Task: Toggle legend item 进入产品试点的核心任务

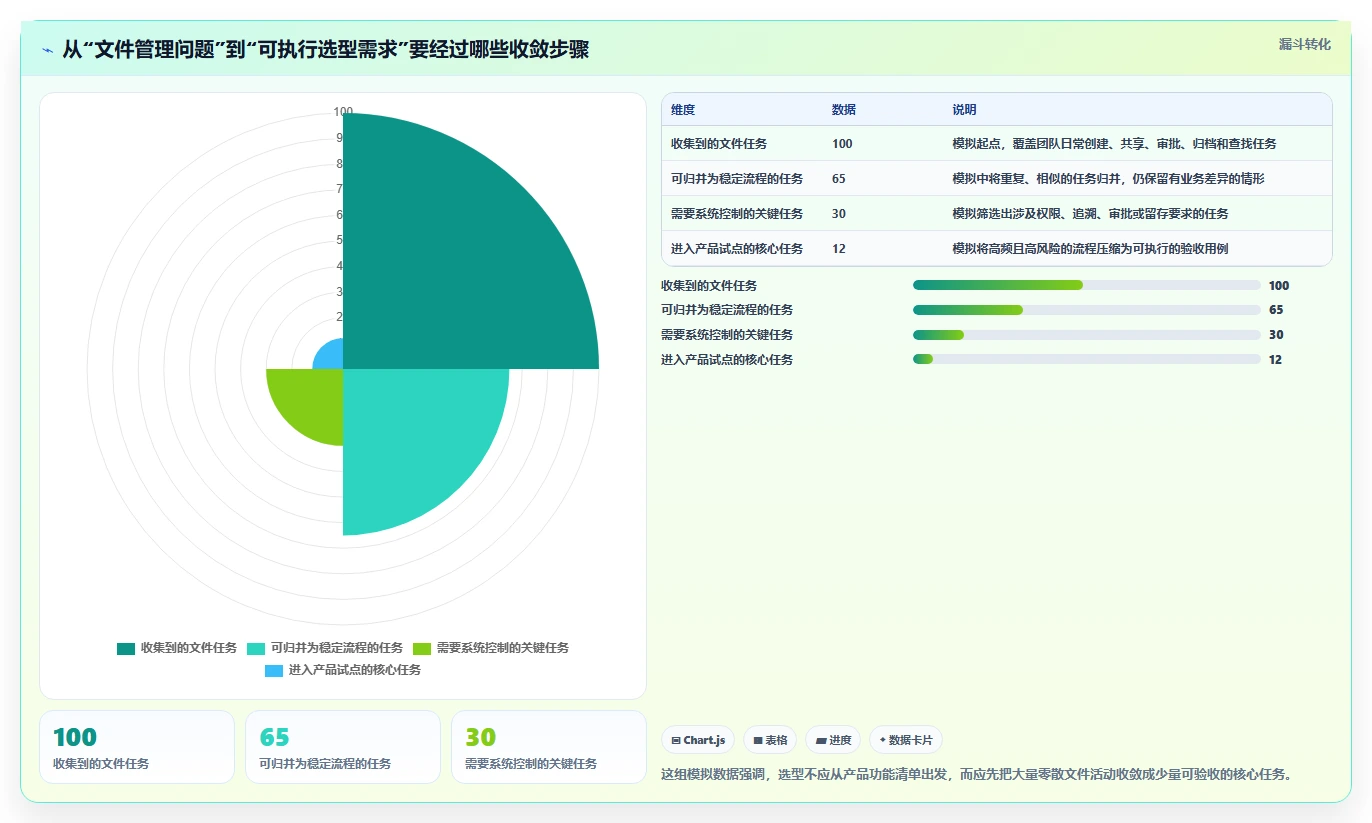Action: tap(343, 670)
